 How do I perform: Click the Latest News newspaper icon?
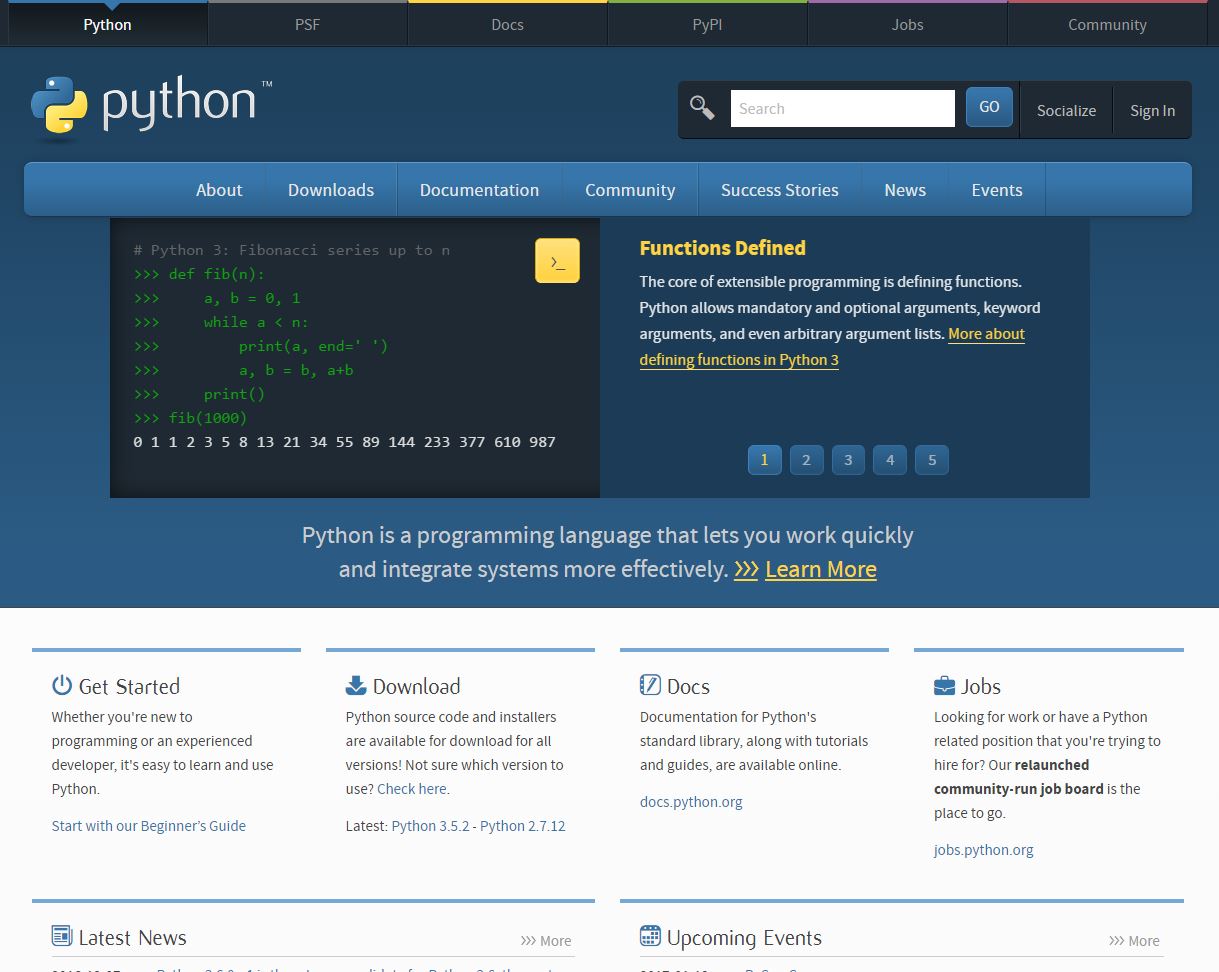click(62, 936)
